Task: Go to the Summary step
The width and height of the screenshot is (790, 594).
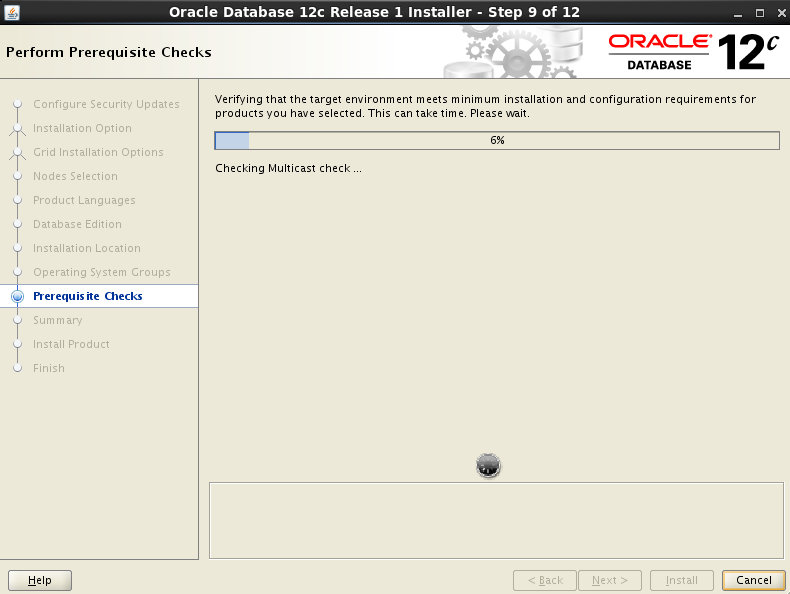Action: [x=57, y=320]
